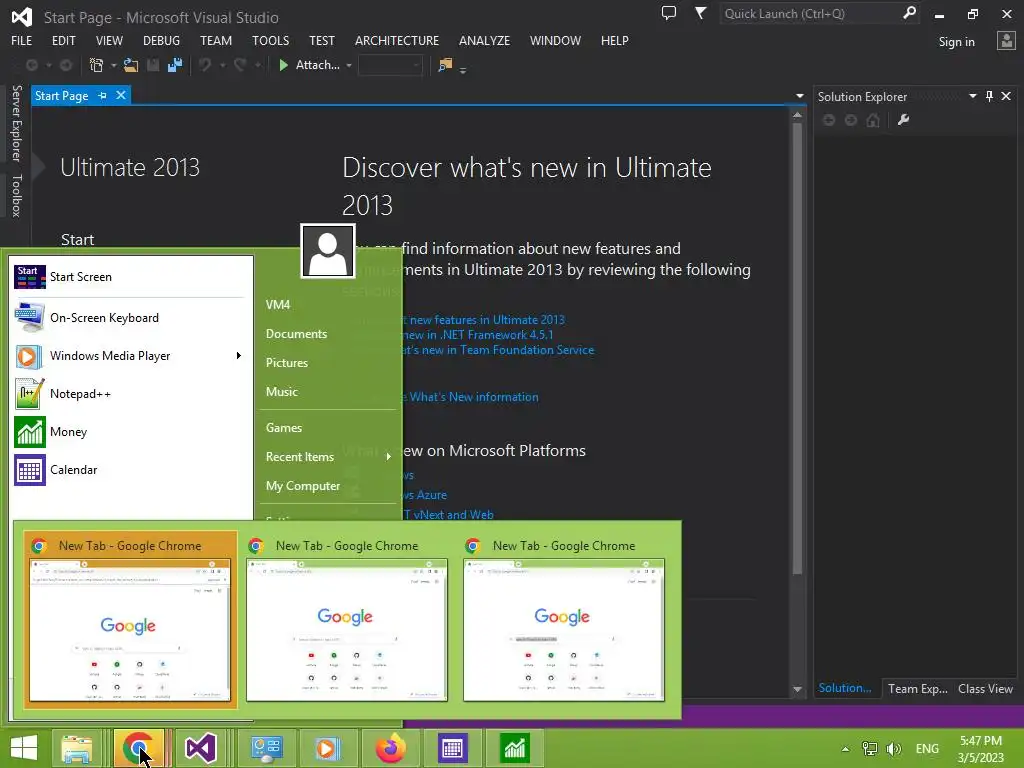Open the FILE menu
Image resolution: width=1024 pixels, height=768 pixels.
tap(22, 40)
